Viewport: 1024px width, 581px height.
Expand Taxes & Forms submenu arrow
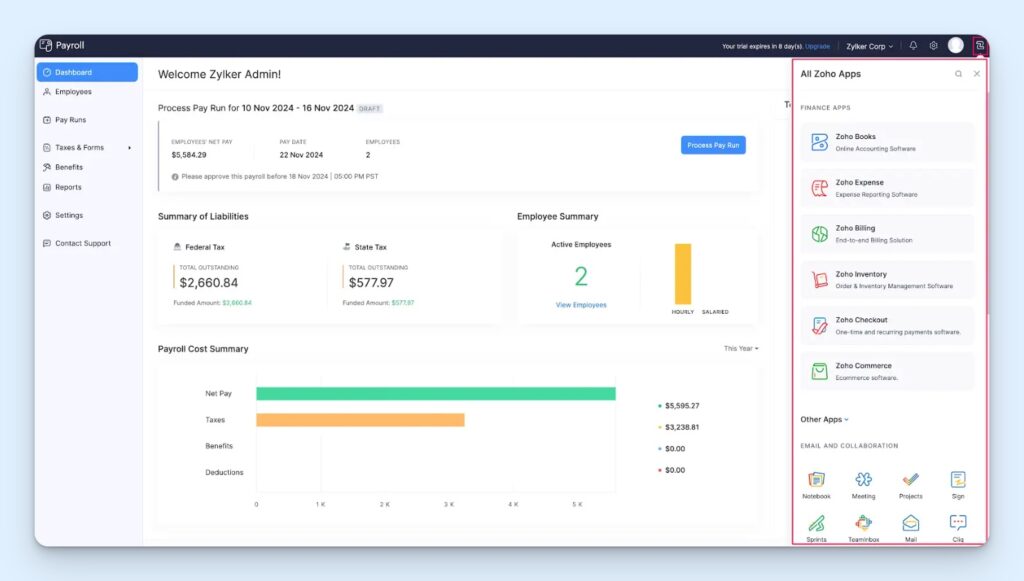pyautogui.click(x=129, y=148)
